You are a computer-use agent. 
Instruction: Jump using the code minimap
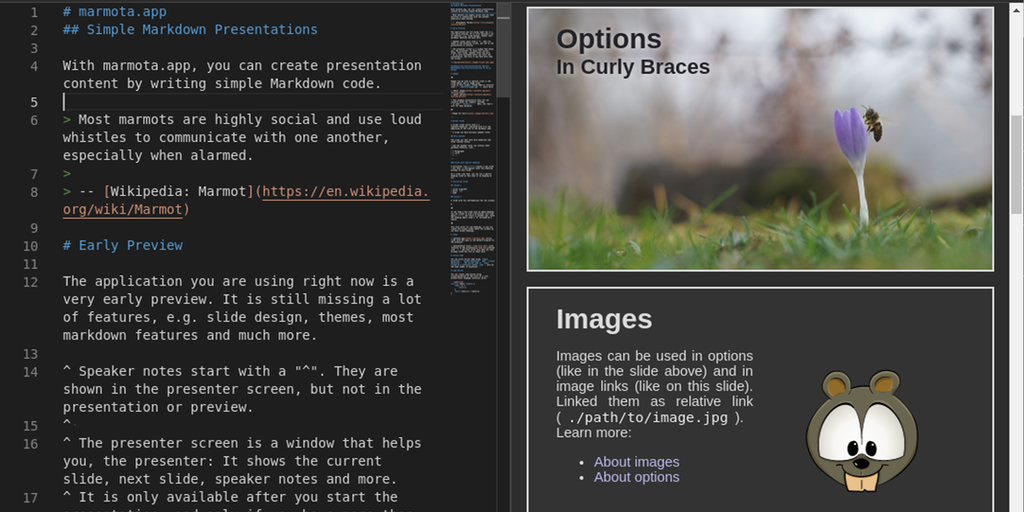(472, 150)
